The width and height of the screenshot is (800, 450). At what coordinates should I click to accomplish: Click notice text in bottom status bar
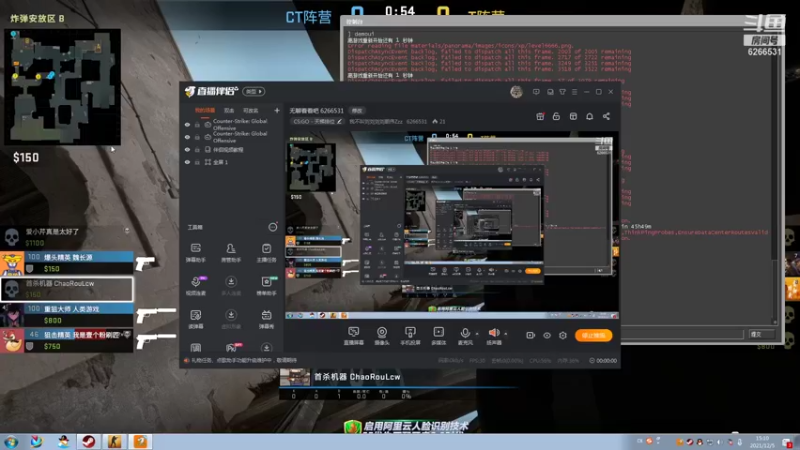coord(244,360)
